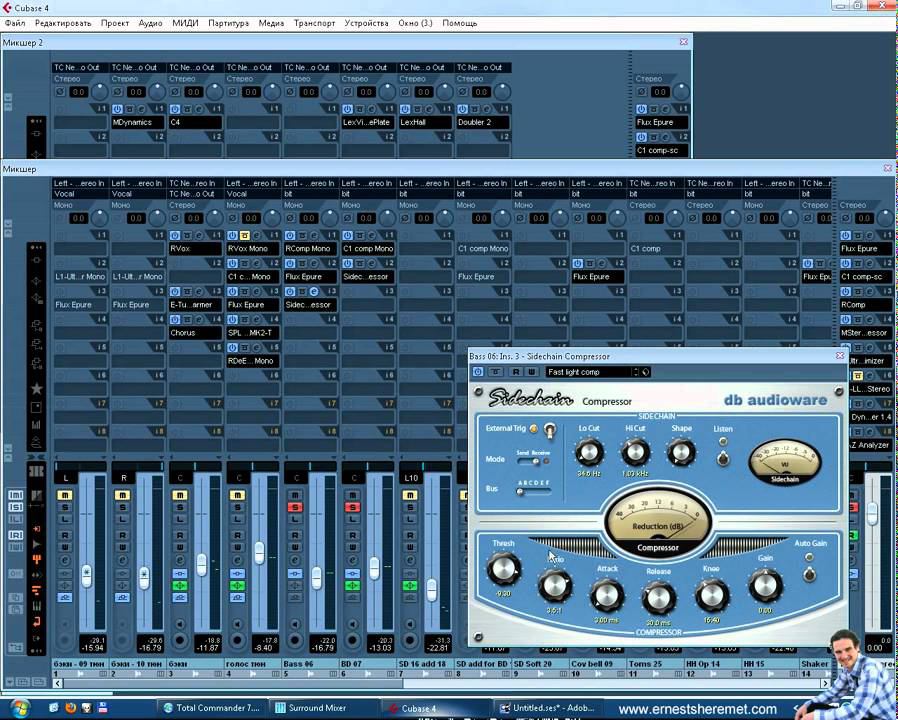Click the mixer horizontal scrollbar right arrow
The width and height of the screenshot is (898, 720).
825,683
